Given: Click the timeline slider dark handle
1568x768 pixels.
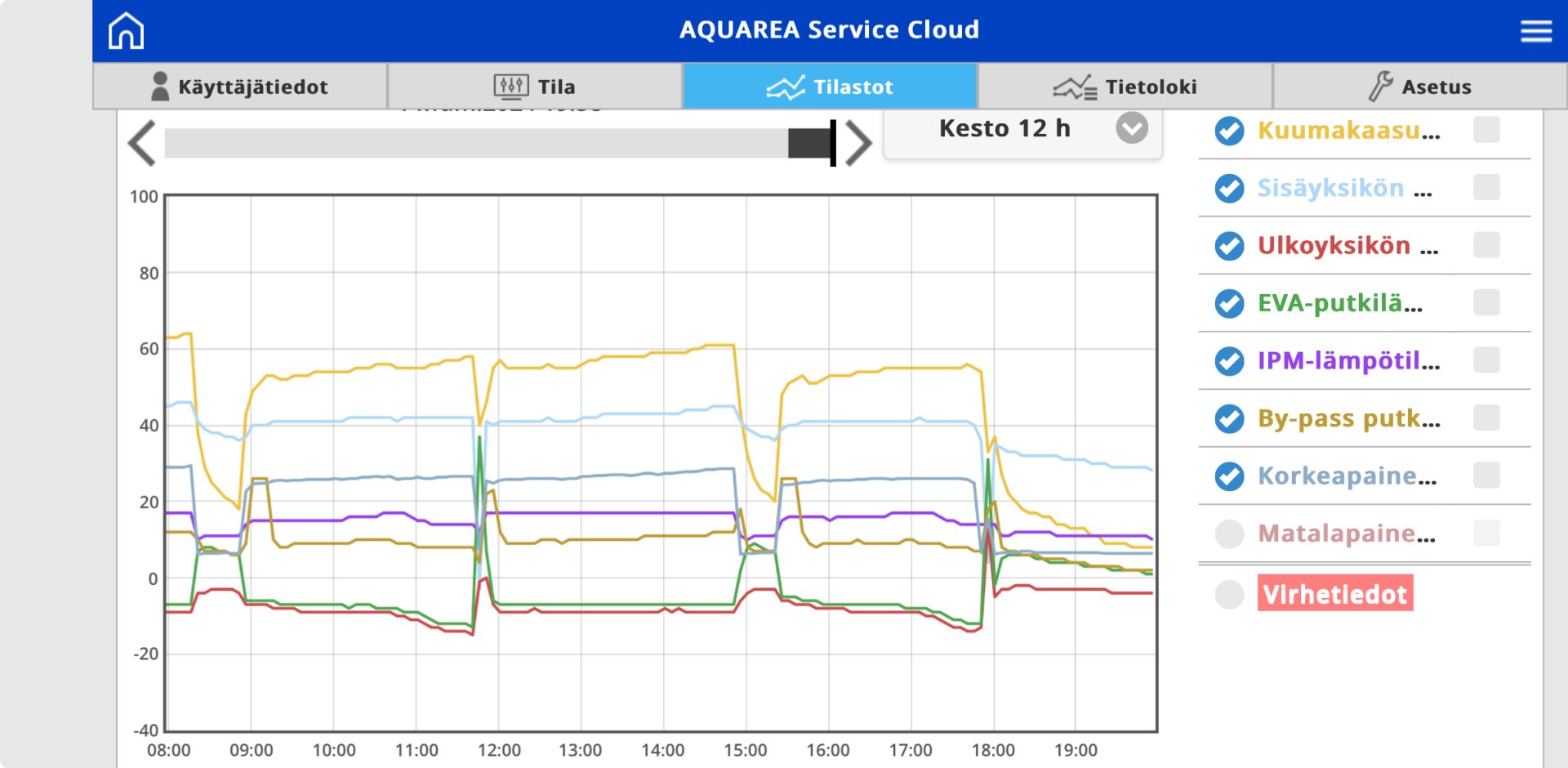Looking at the screenshot, I should click(x=810, y=144).
